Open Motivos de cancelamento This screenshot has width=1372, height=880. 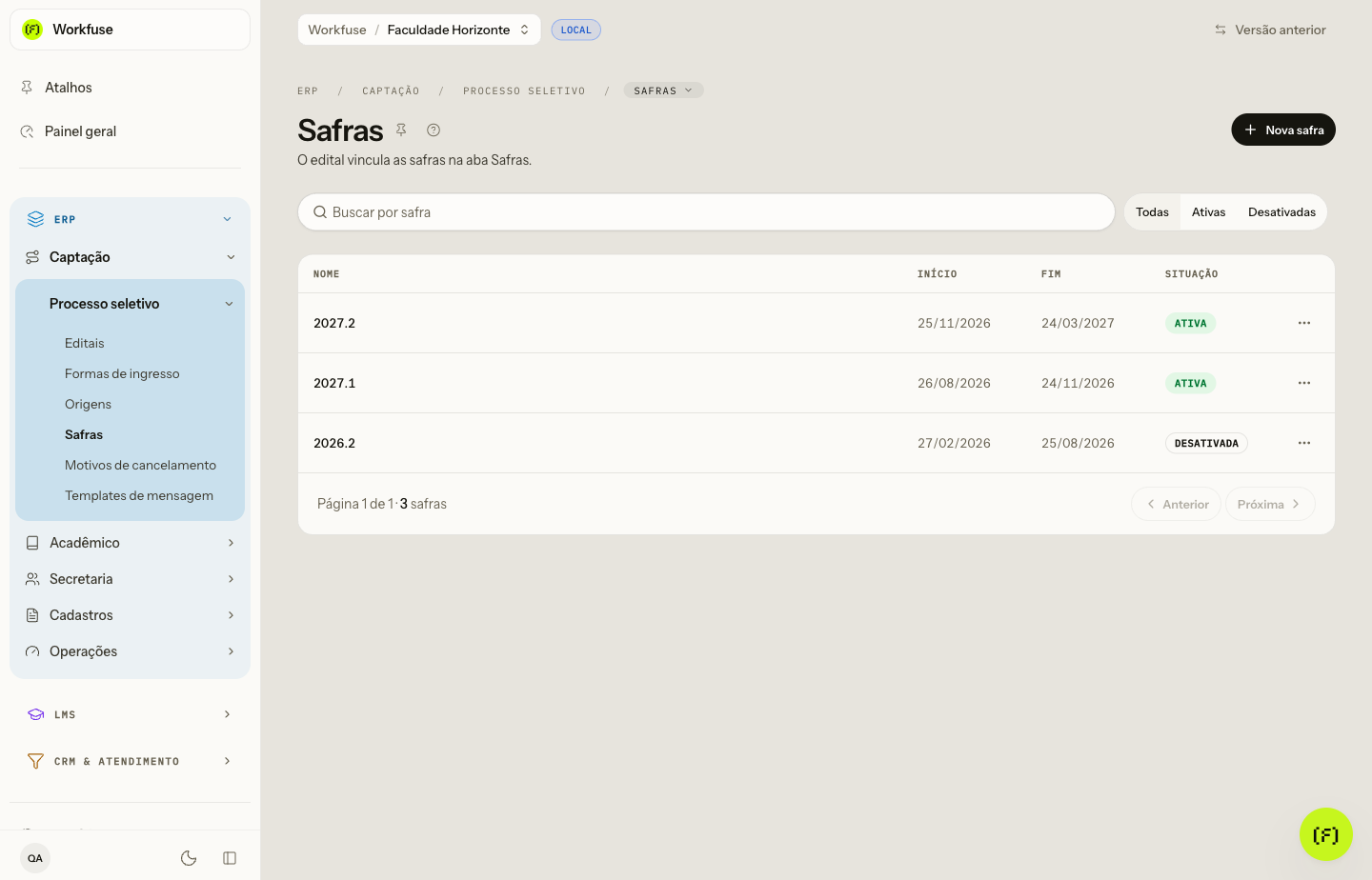click(140, 465)
